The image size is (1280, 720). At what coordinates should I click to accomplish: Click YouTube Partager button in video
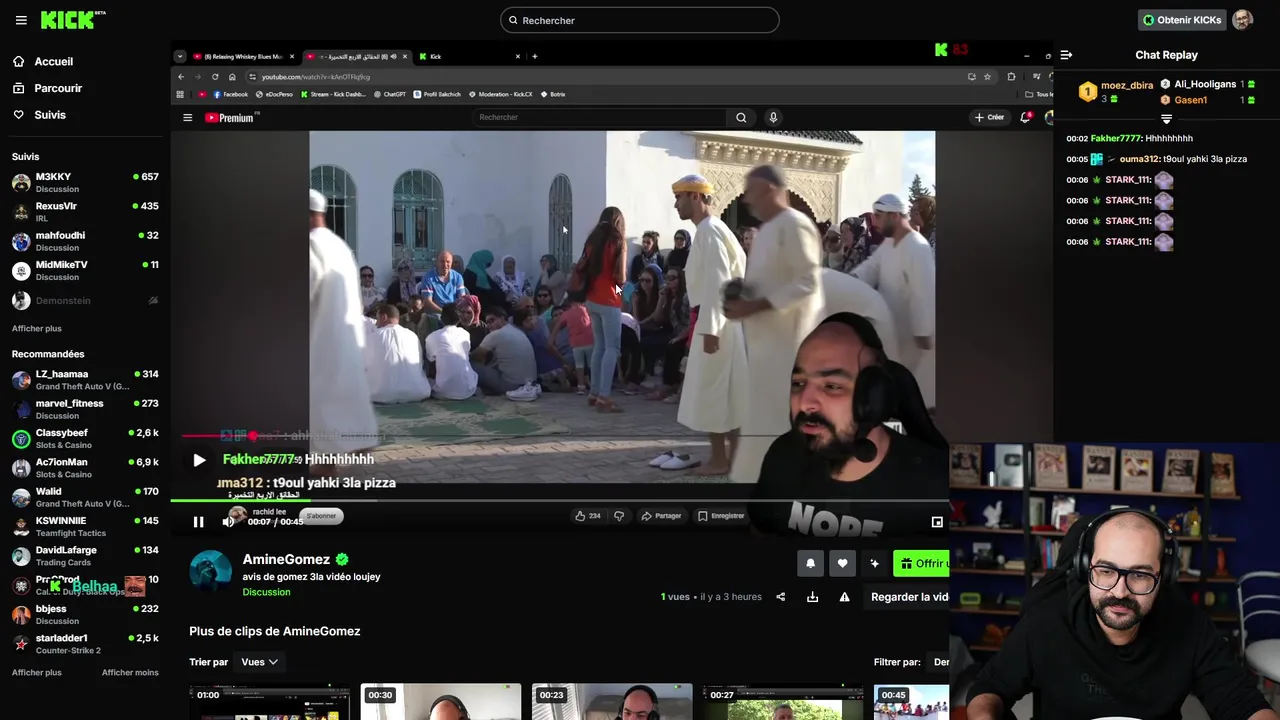[x=661, y=516]
